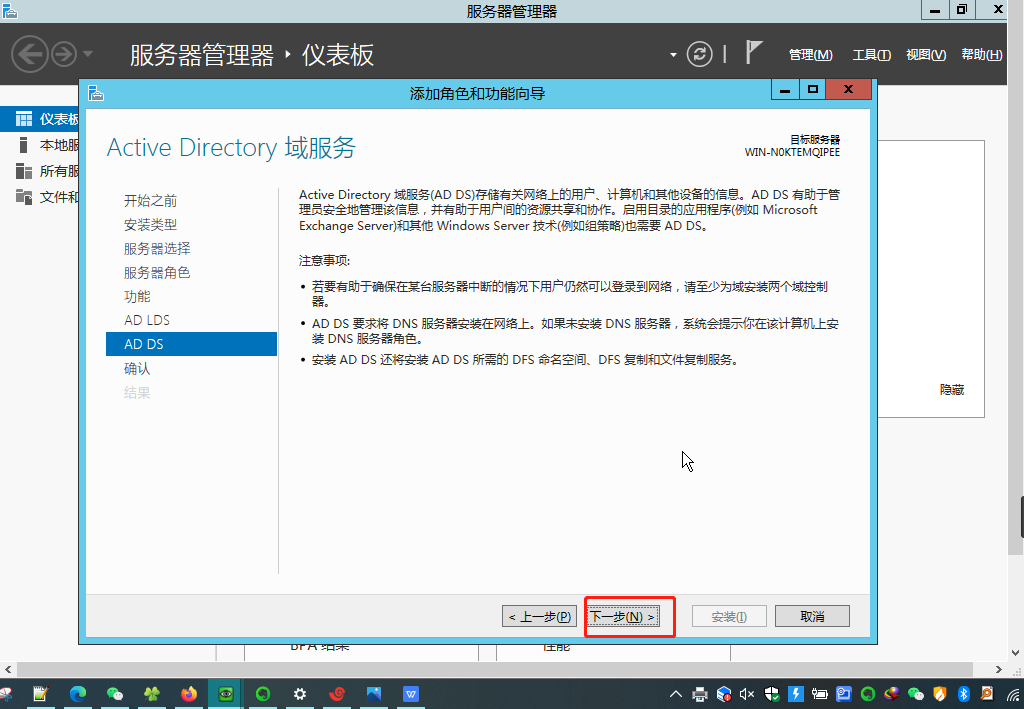Open the active green eye app in taskbar
The image size is (1024, 709).
tap(226, 694)
